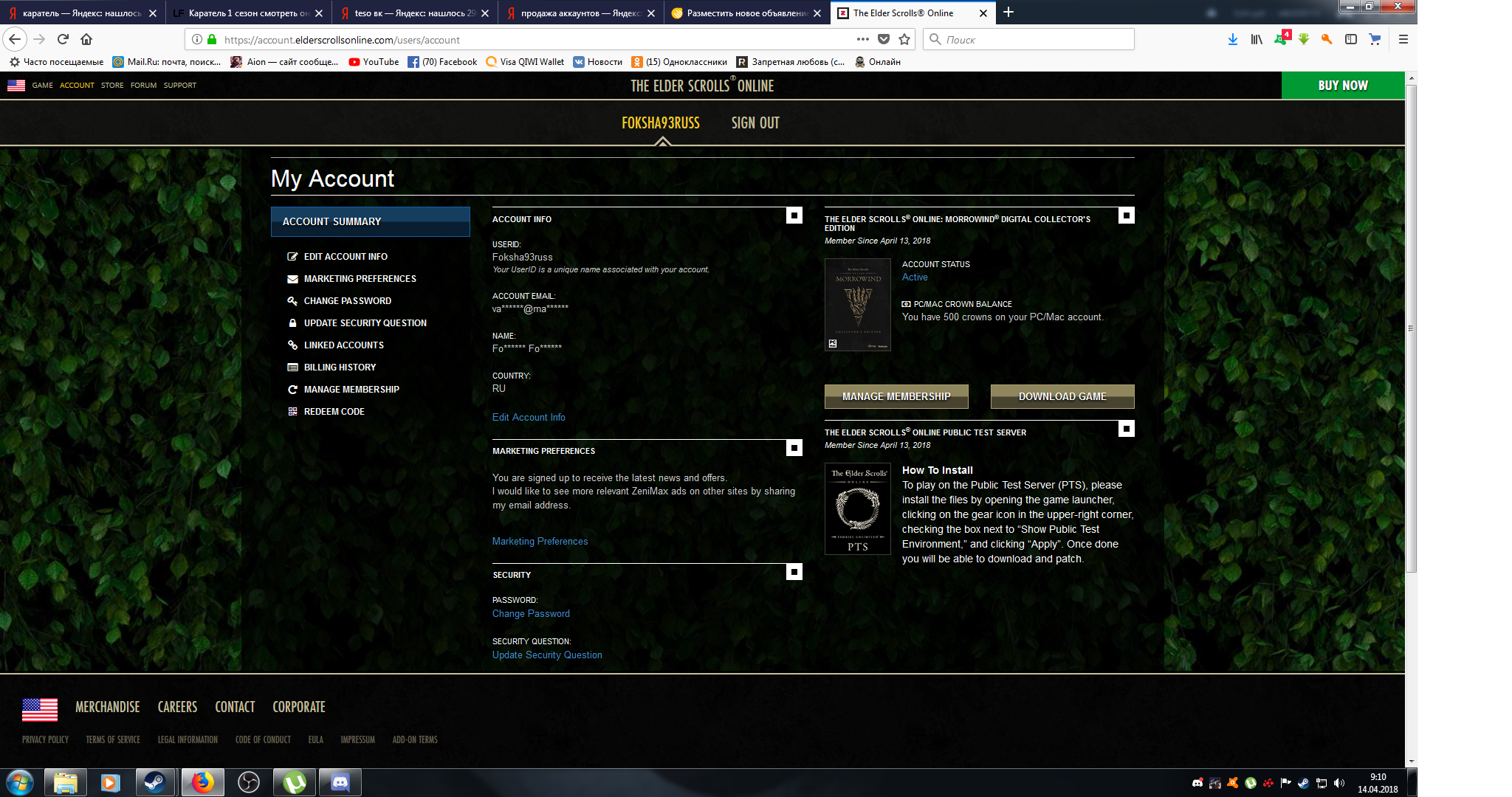Click the Firefox search field Поиск

[x=1028, y=39]
